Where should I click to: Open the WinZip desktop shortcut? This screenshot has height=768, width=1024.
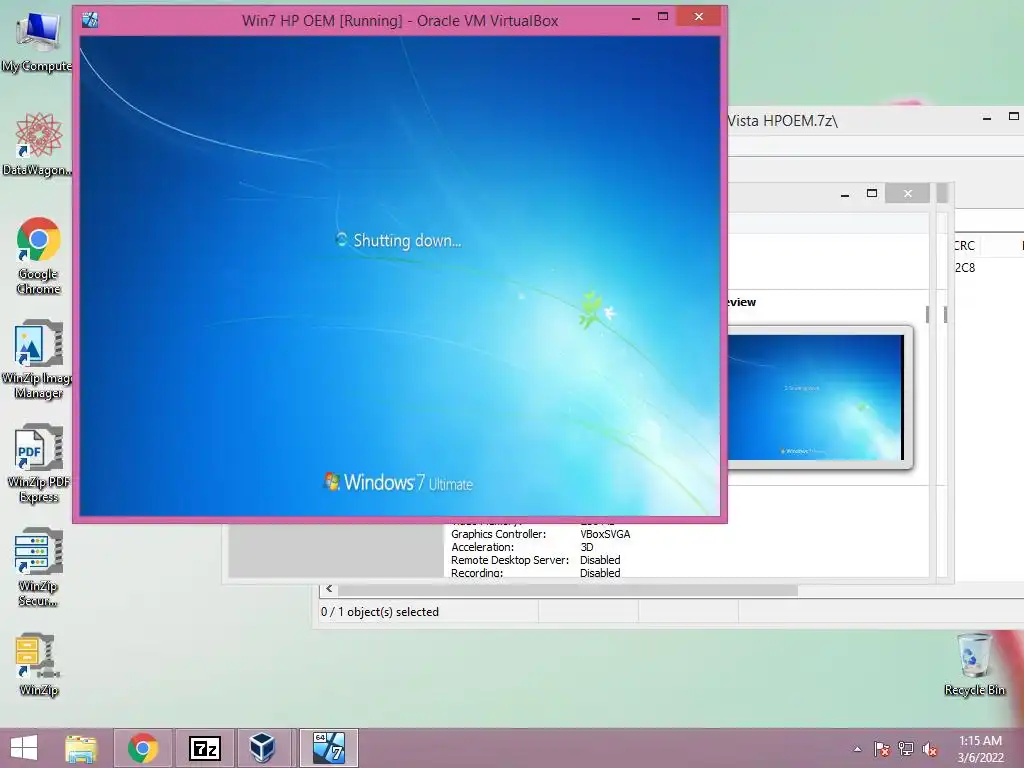pos(39,664)
